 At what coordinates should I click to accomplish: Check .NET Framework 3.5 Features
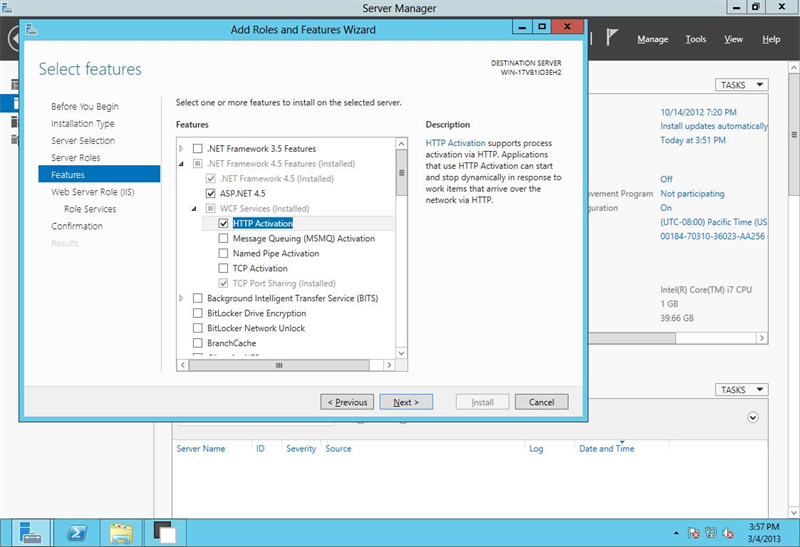(x=197, y=148)
